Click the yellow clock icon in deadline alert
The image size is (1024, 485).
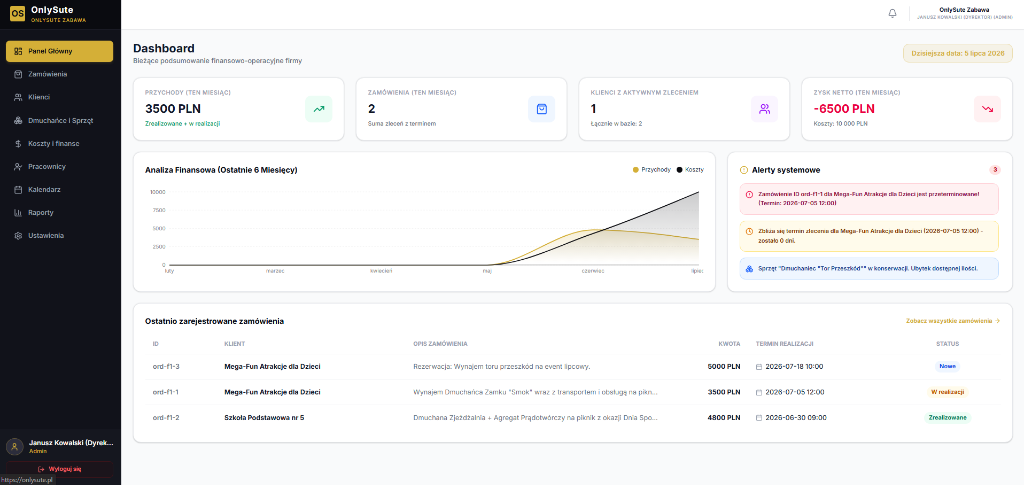(x=751, y=231)
